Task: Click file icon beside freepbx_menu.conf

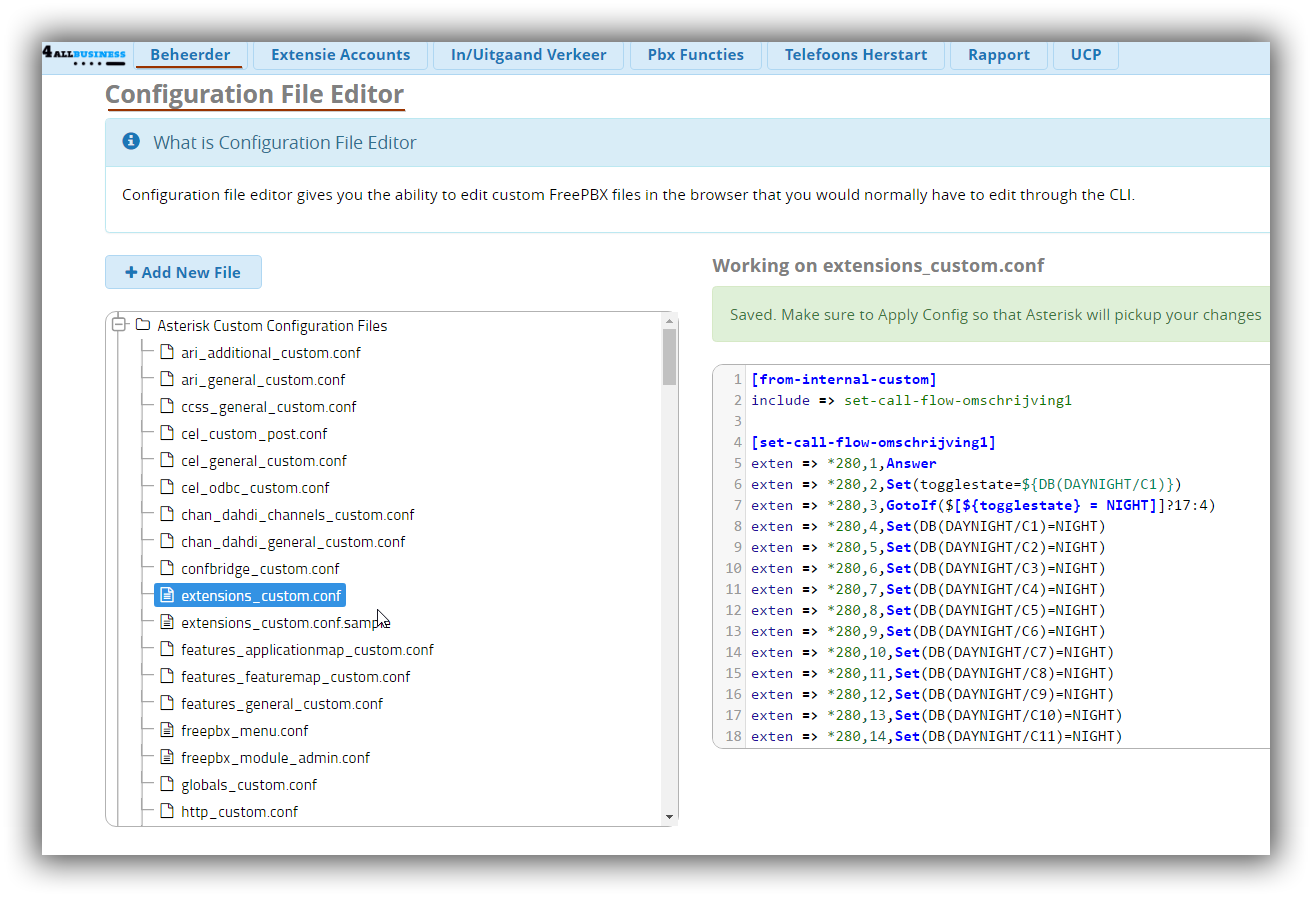Action: 167,730
